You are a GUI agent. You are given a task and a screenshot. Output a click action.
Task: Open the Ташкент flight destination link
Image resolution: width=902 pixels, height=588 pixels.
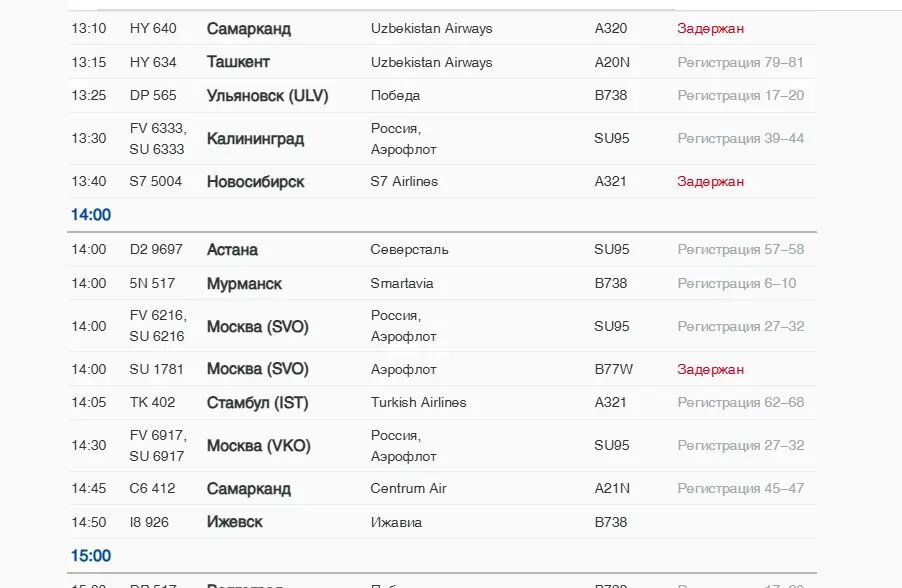(x=238, y=62)
